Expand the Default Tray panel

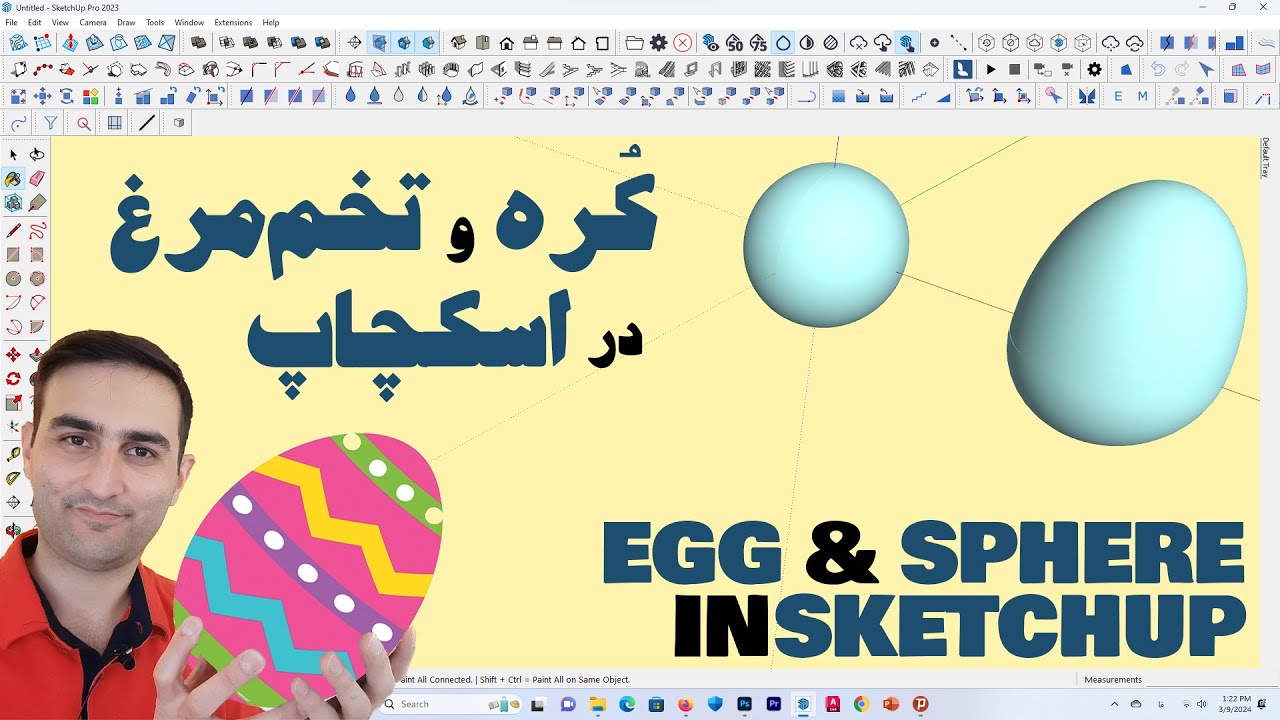1265,158
